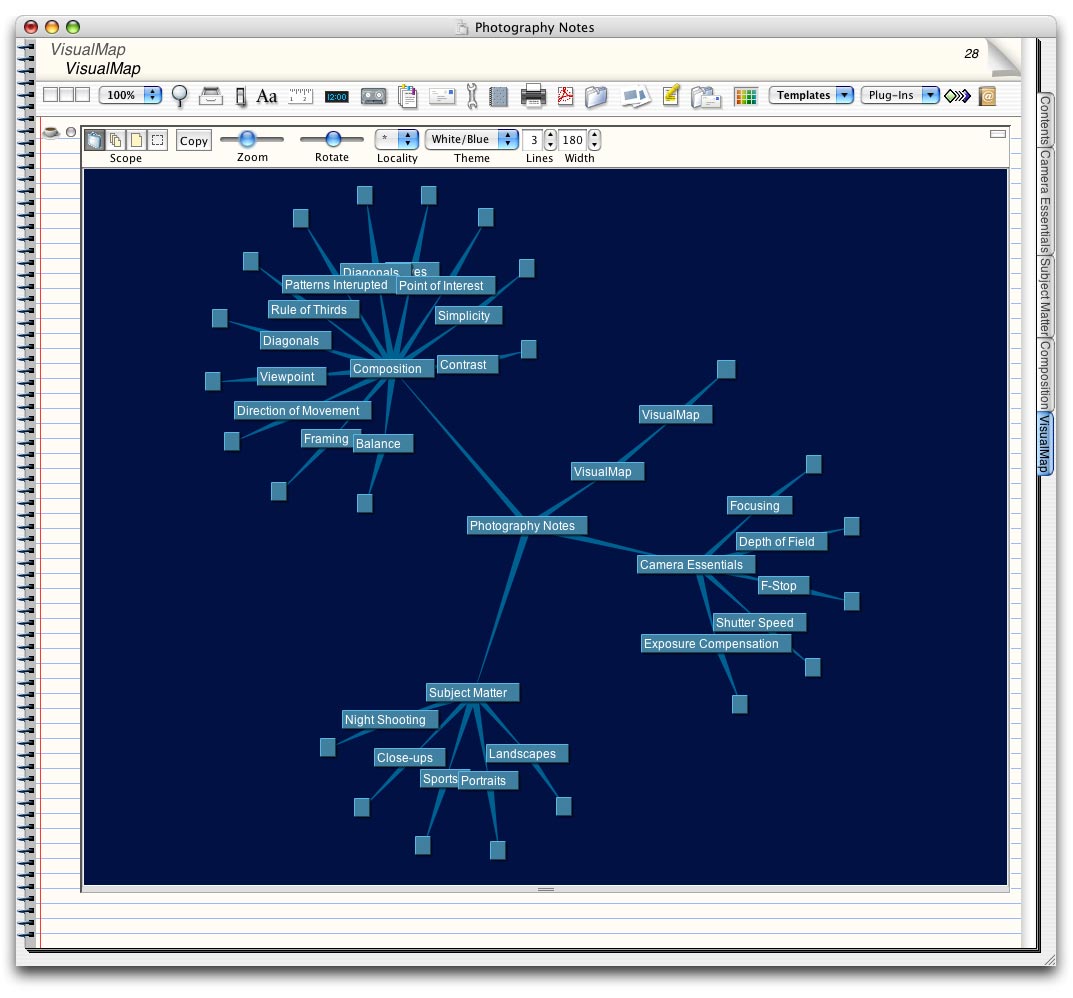The width and height of the screenshot is (1073, 998).
Task: Switch to the Composition side tab
Action: (x=1045, y=374)
